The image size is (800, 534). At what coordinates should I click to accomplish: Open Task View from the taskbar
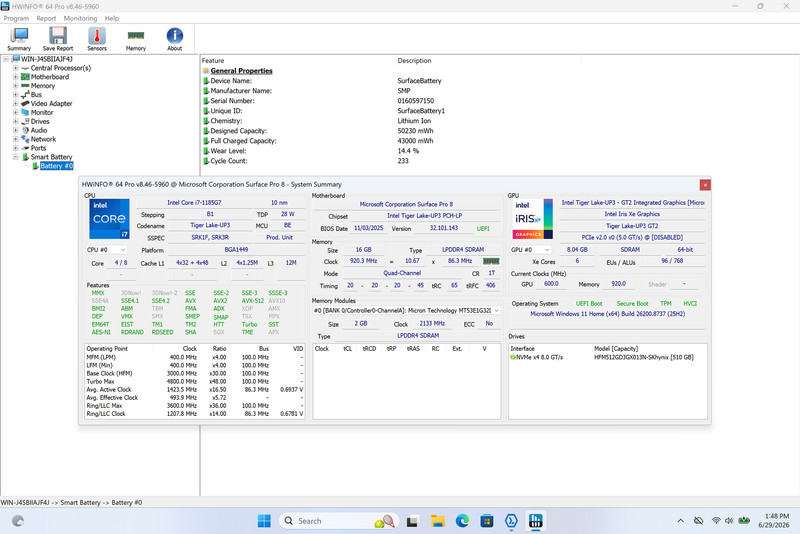click(x=412, y=521)
